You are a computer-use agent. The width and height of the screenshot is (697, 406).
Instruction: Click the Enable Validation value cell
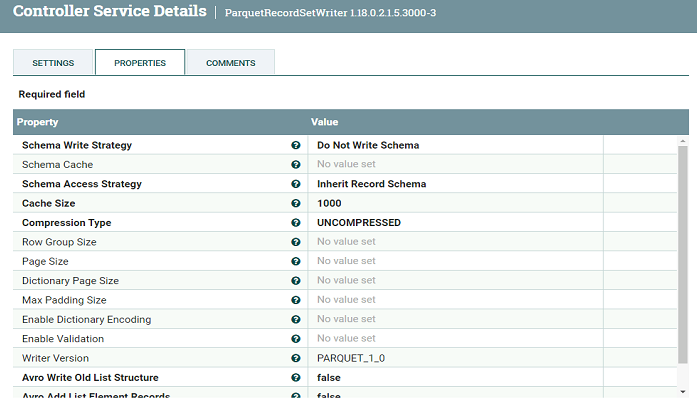455,339
